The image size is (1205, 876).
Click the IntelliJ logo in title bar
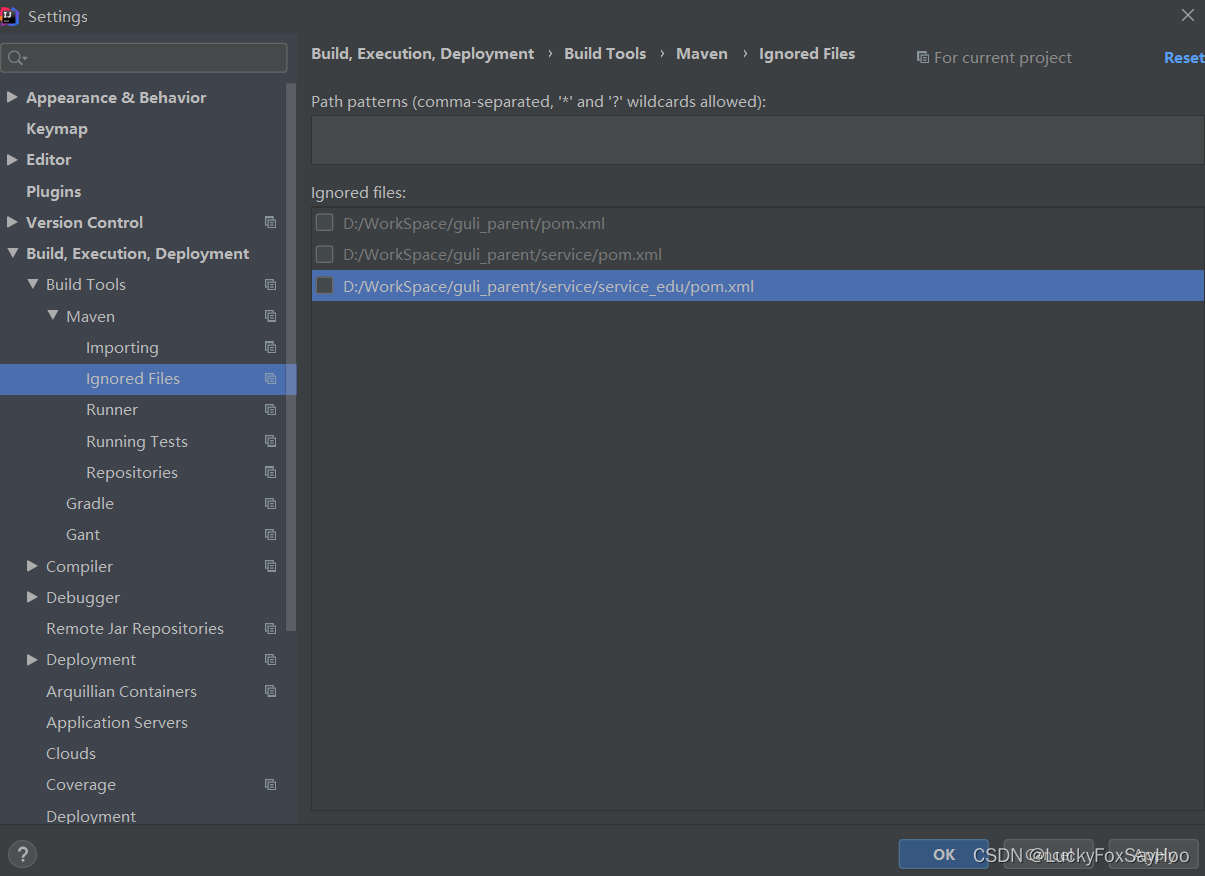pos(9,16)
